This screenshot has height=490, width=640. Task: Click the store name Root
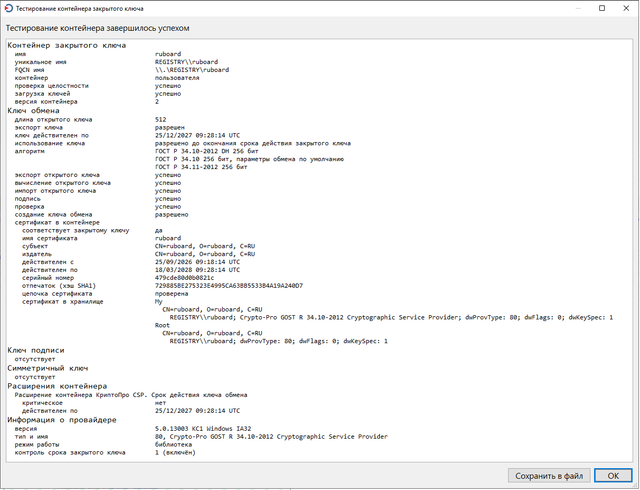pyautogui.click(x=162, y=325)
